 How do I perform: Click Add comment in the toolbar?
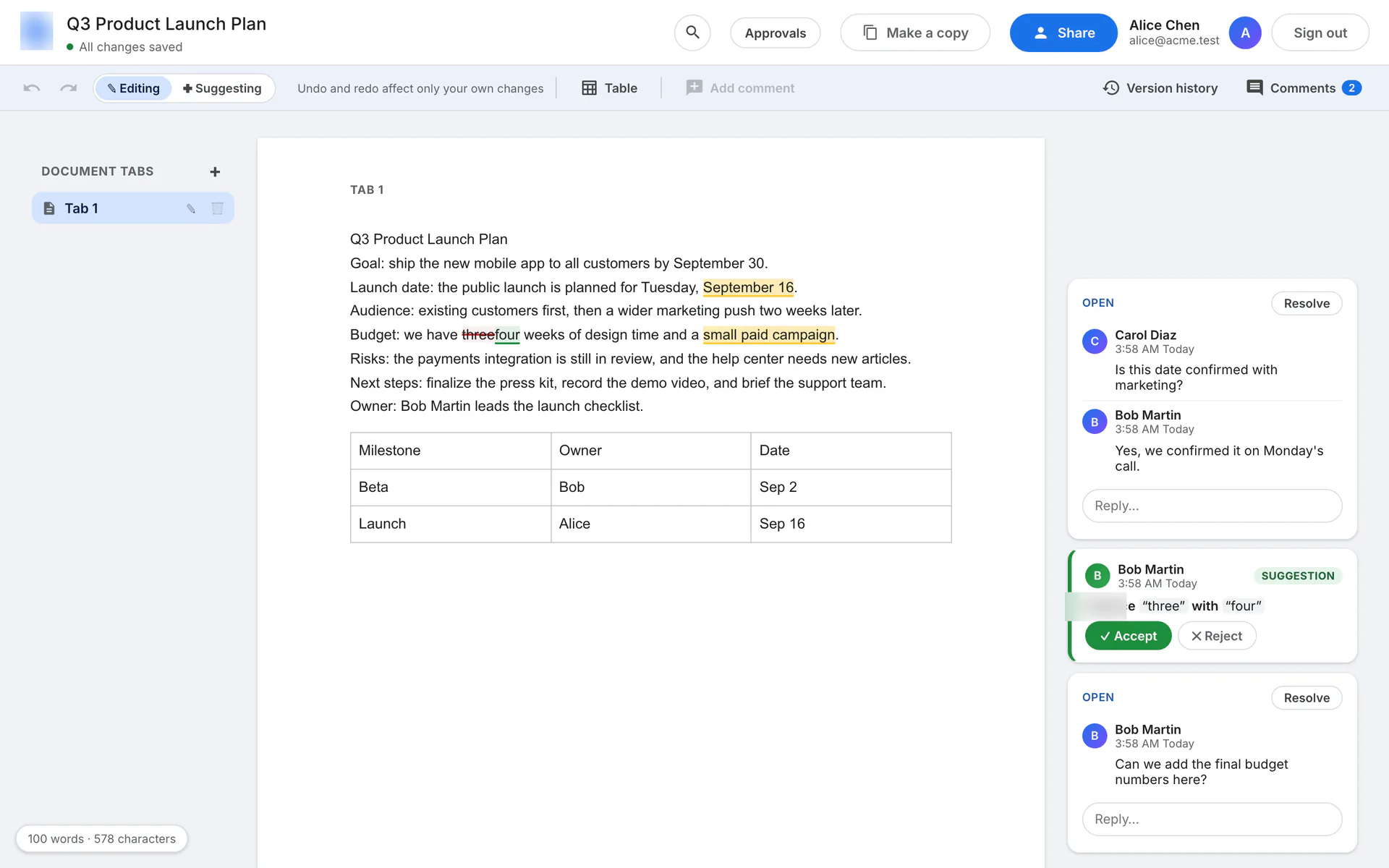click(x=740, y=88)
